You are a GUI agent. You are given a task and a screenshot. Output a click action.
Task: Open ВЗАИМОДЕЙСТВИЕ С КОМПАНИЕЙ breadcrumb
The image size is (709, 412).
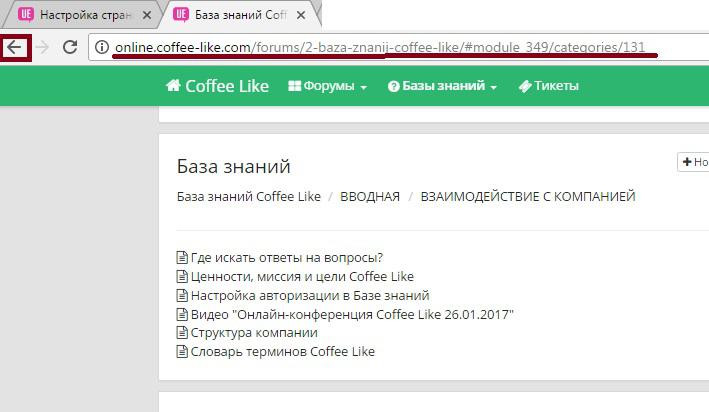click(x=528, y=197)
